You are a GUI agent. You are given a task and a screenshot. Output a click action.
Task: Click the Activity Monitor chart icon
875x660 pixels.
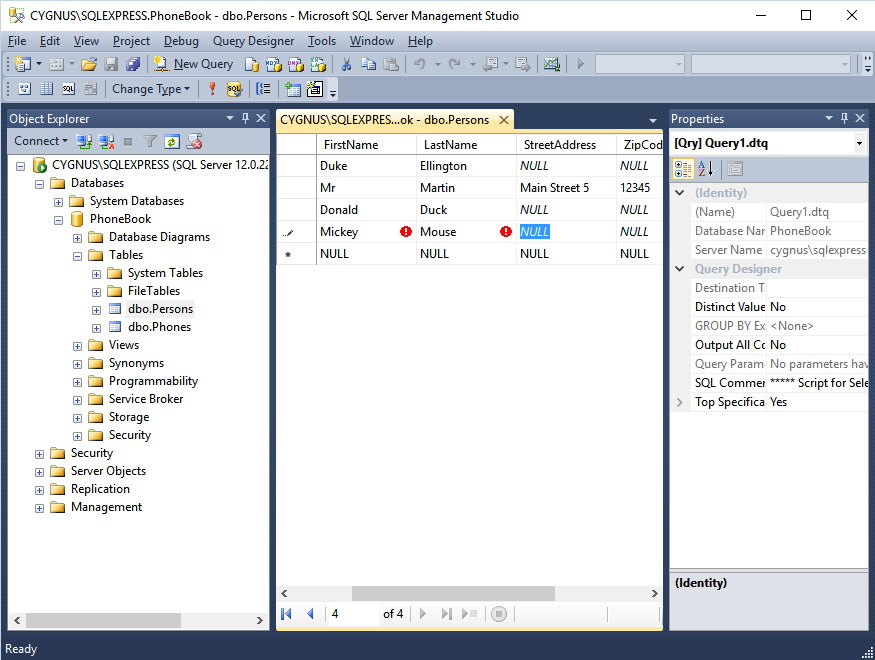click(552, 64)
